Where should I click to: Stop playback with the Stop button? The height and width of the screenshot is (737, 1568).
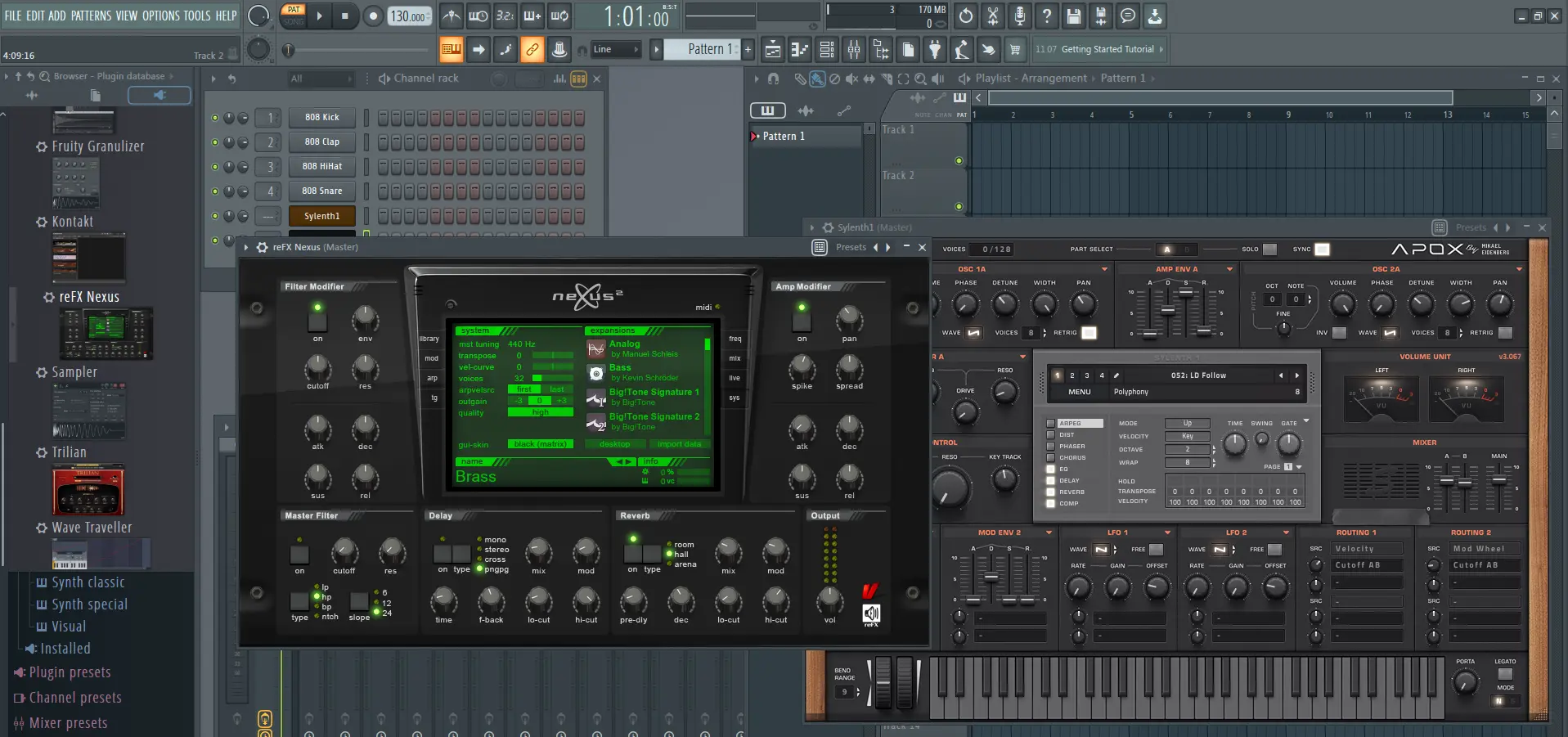[x=345, y=16]
